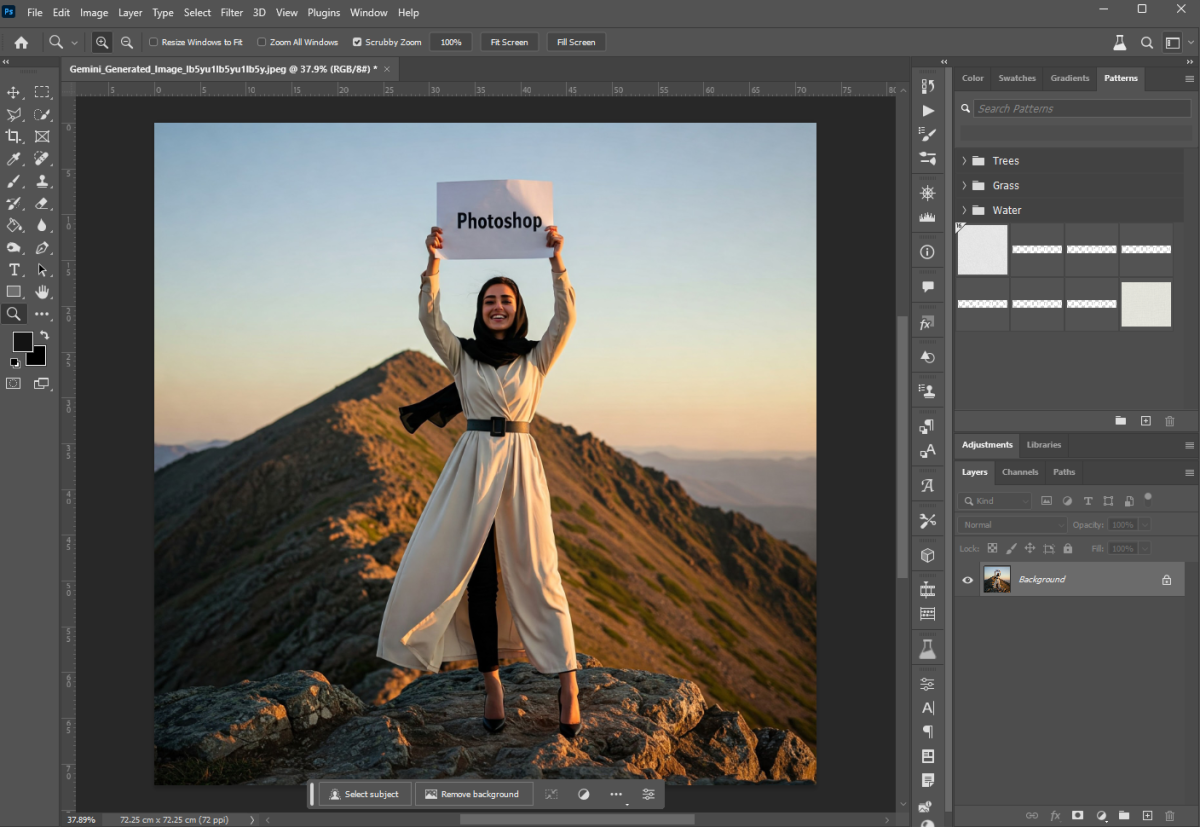
Task: Select the Frame tool
Action: (42, 136)
